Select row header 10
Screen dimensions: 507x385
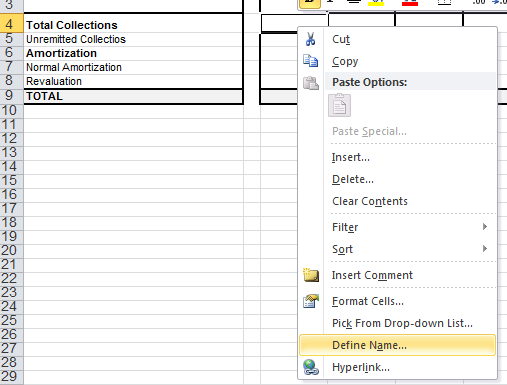[x=12, y=111]
